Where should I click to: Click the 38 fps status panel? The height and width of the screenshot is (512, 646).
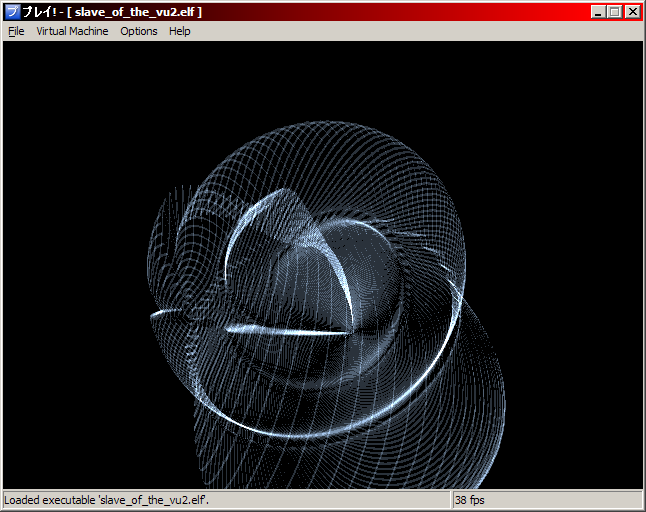[x=470, y=499]
